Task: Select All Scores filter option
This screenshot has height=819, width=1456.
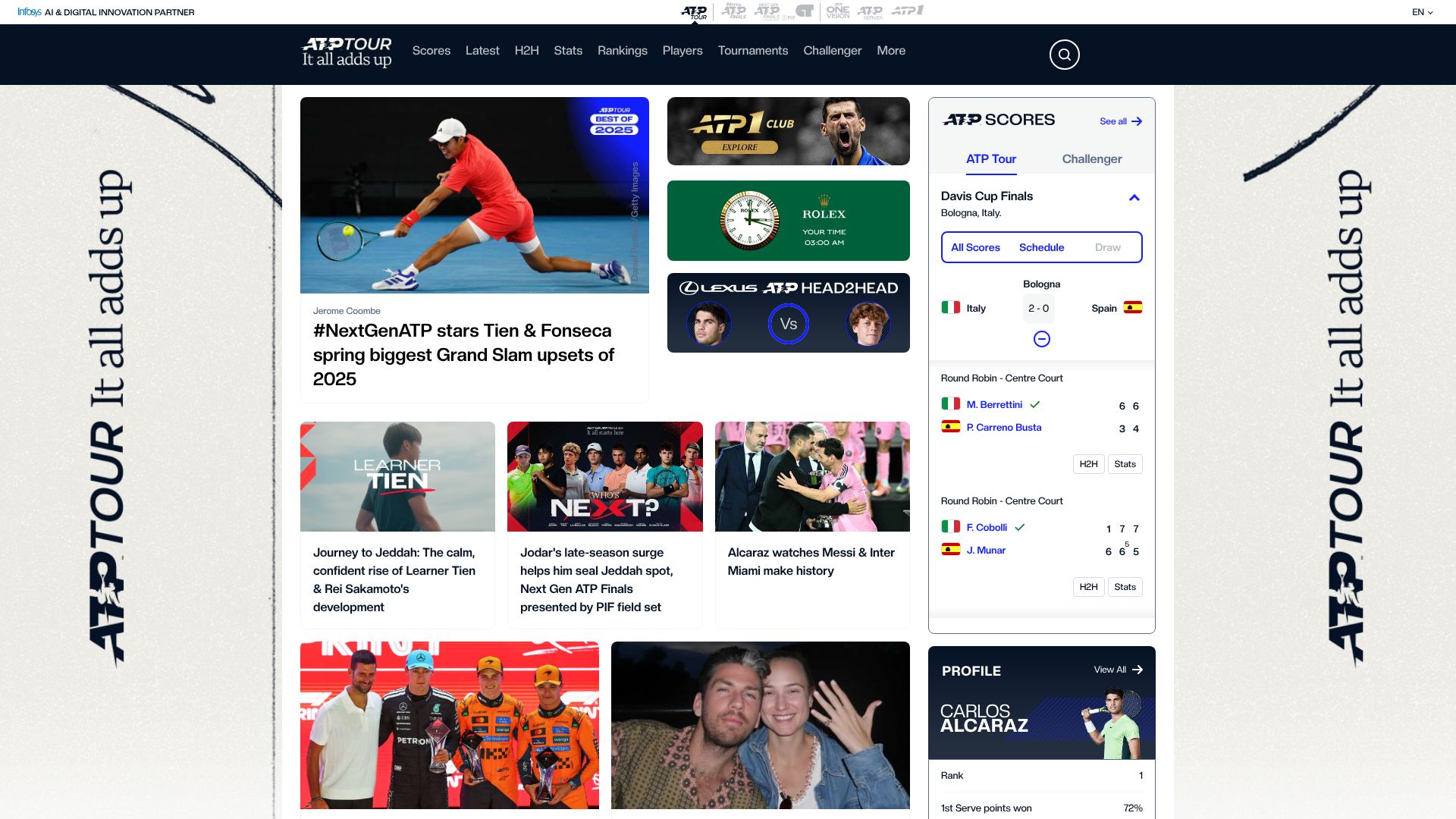Action: pyautogui.click(x=975, y=247)
